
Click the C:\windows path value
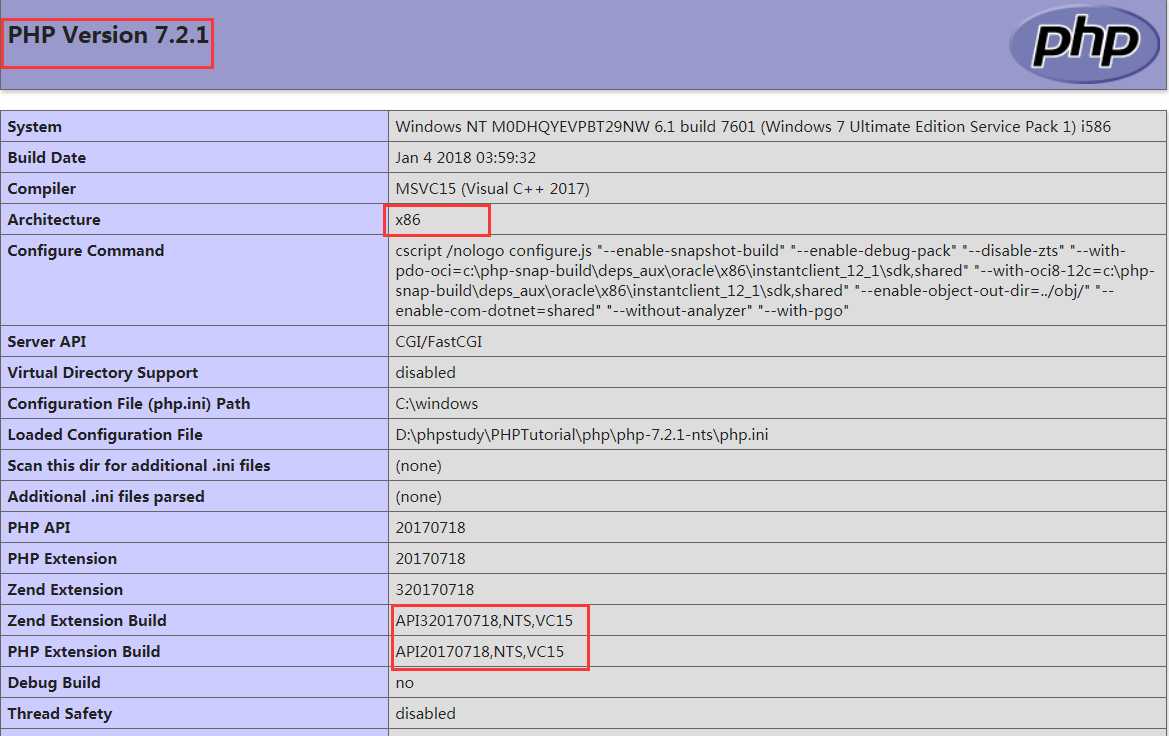(436, 403)
